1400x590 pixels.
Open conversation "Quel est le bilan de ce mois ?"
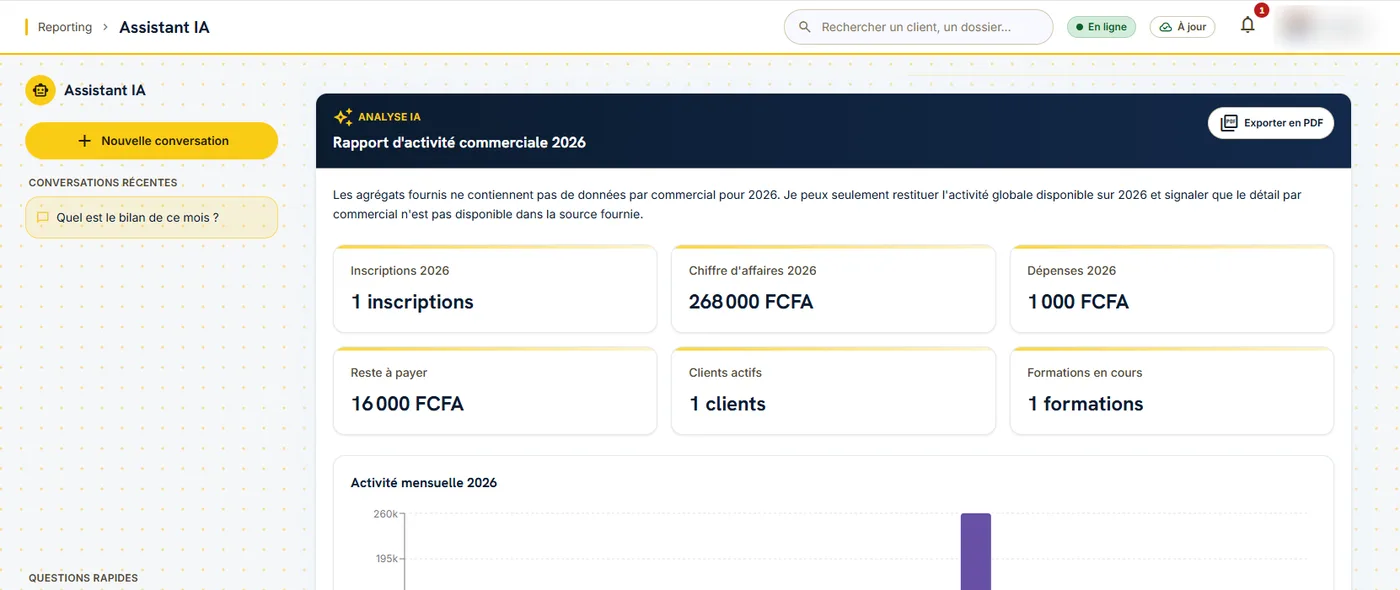[151, 217]
